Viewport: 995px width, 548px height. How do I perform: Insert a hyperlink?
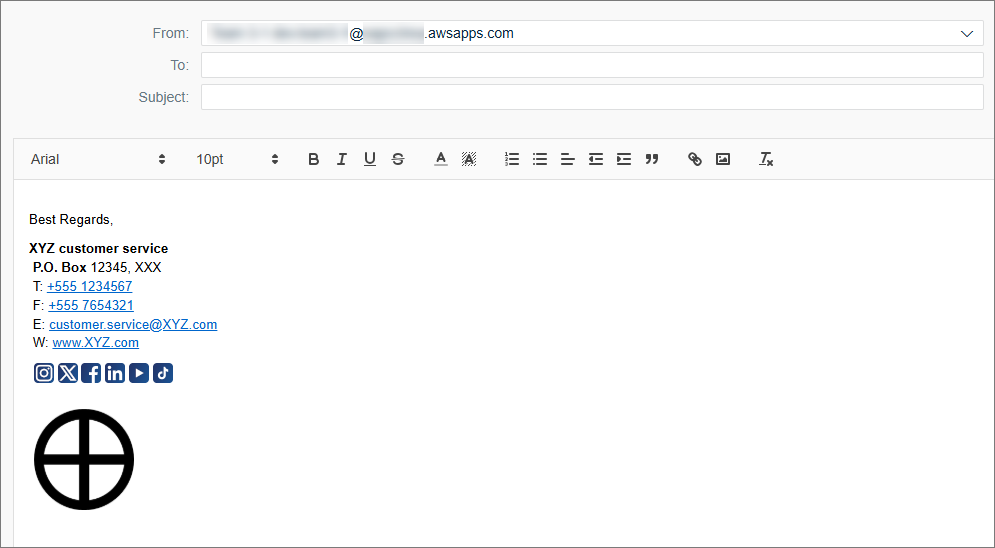tap(695, 159)
